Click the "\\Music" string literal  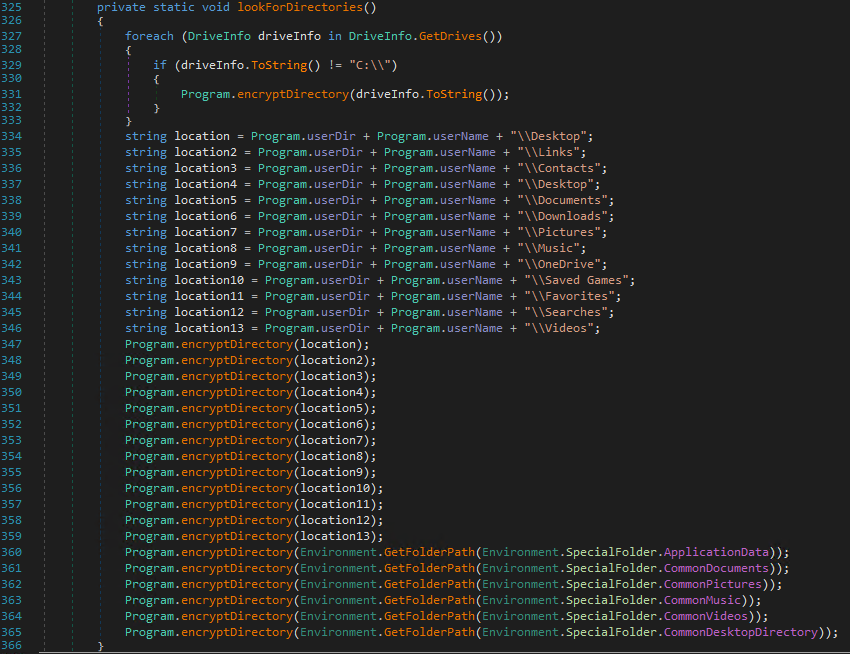pyautogui.click(x=548, y=248)
